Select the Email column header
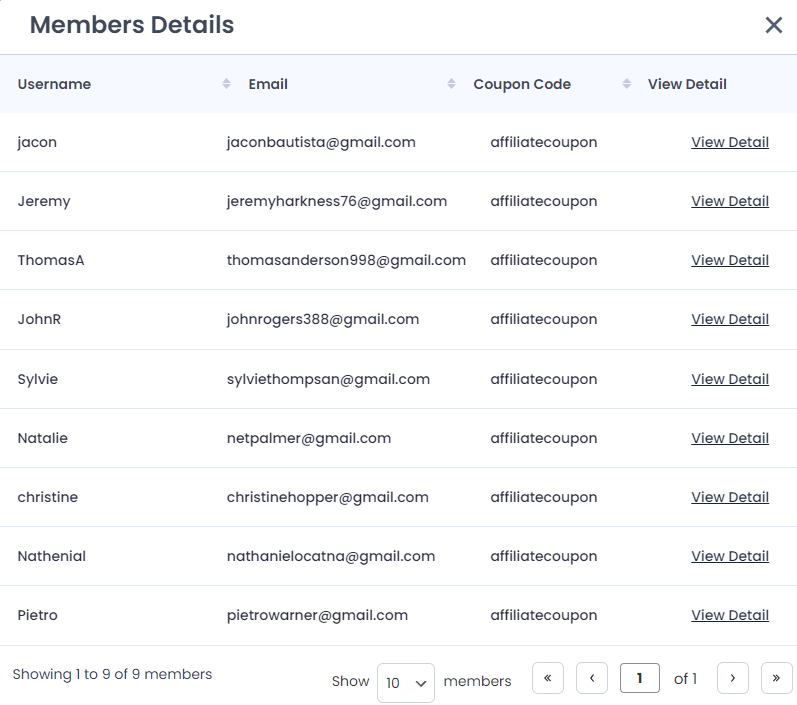Image resolution: width=797 pixels, height=705 pixels. point(268,84)
